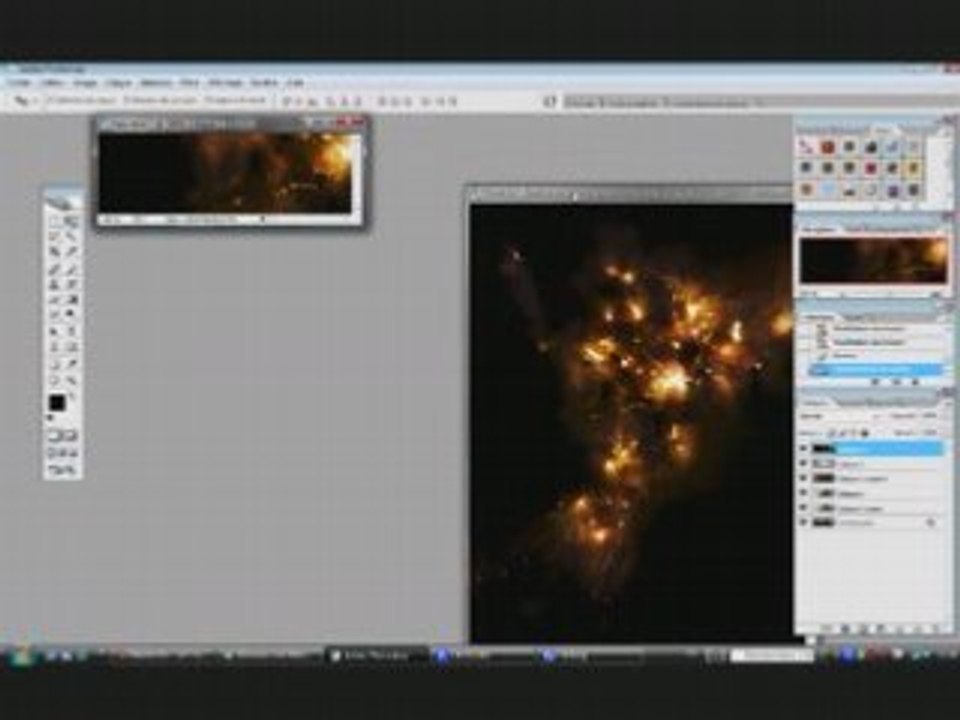Click the trash icon in the Layers panel
This screenshot has width=960, height=720.
pyautogui.click(x=931, y=628)
